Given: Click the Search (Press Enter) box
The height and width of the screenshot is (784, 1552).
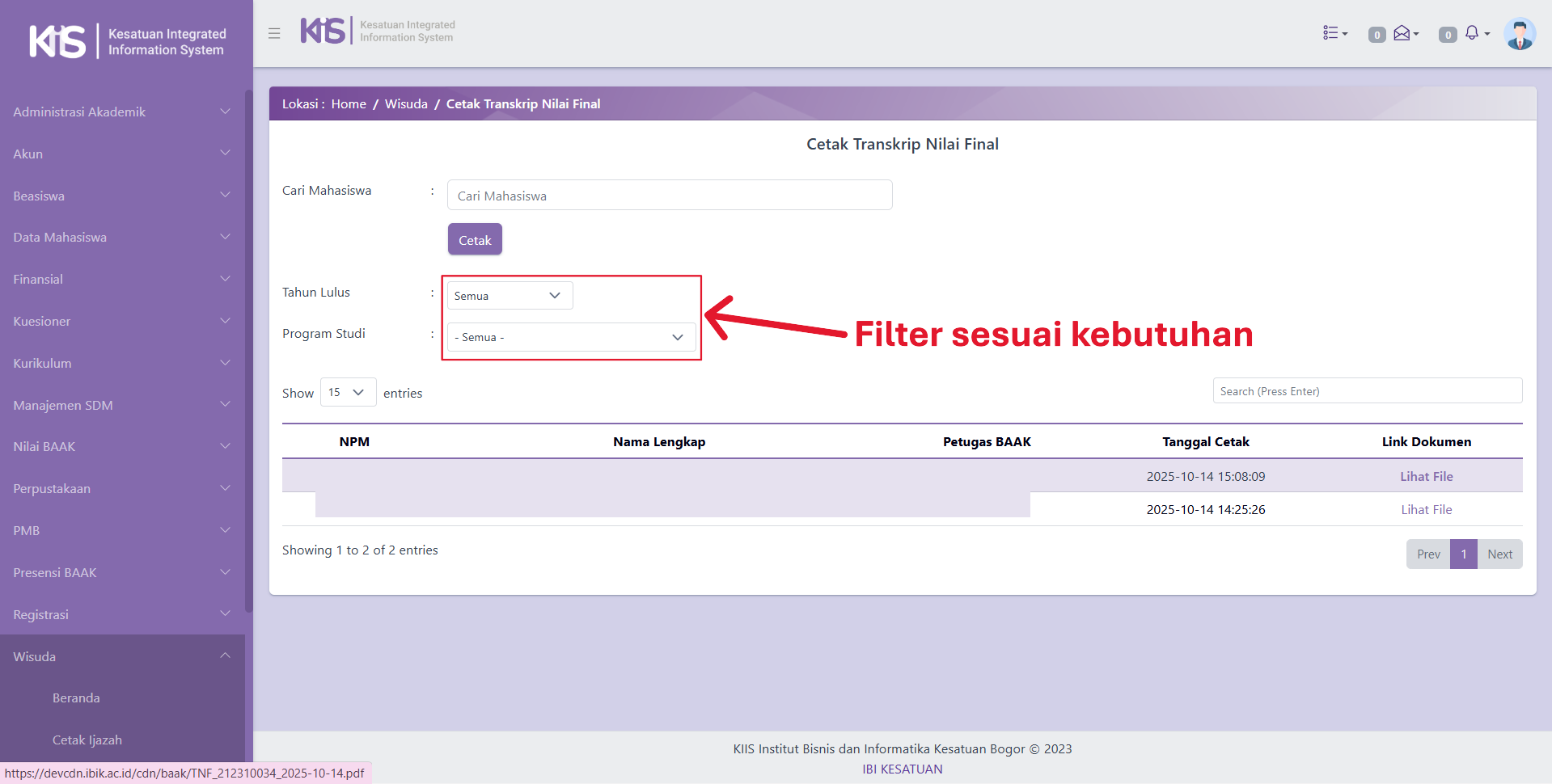Looking at the screenshot, I should tap(1367, 391).
